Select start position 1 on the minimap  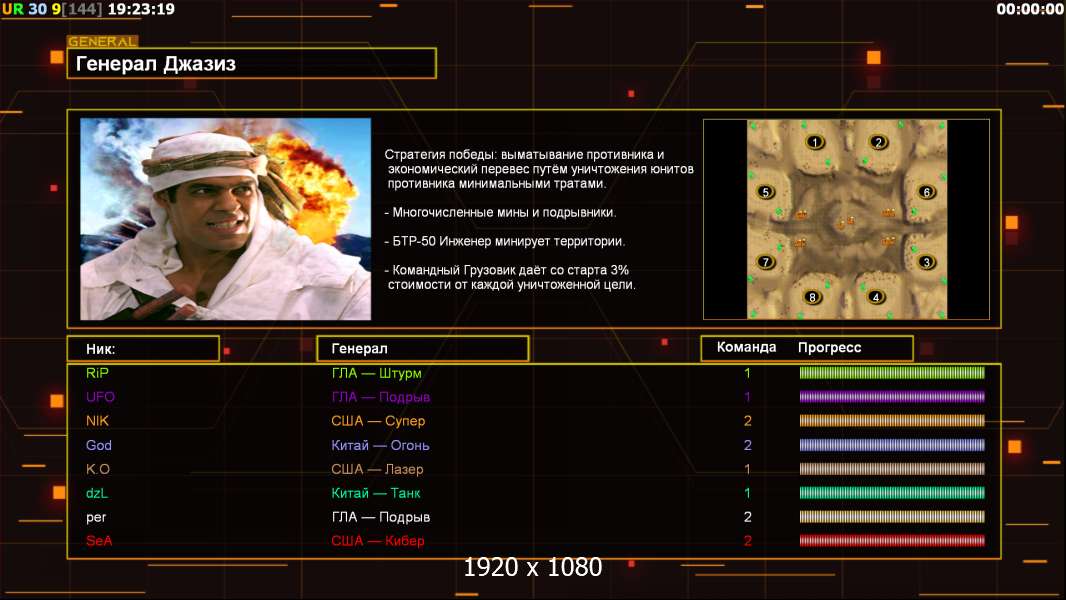(x=814, y=142)
